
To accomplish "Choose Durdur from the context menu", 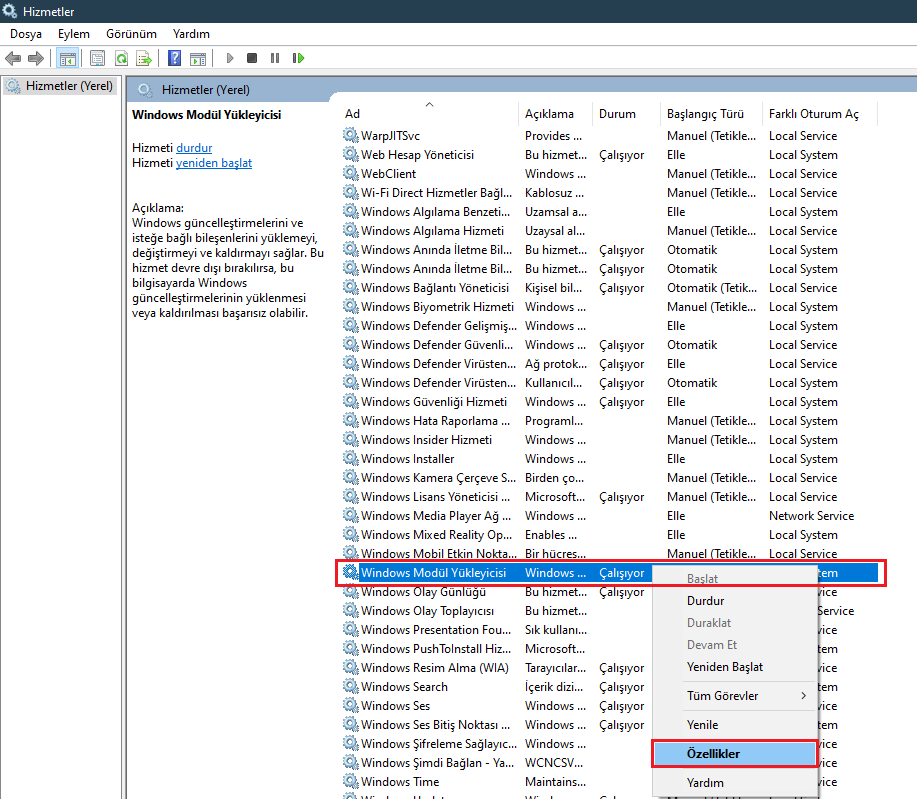I will 734,601.
